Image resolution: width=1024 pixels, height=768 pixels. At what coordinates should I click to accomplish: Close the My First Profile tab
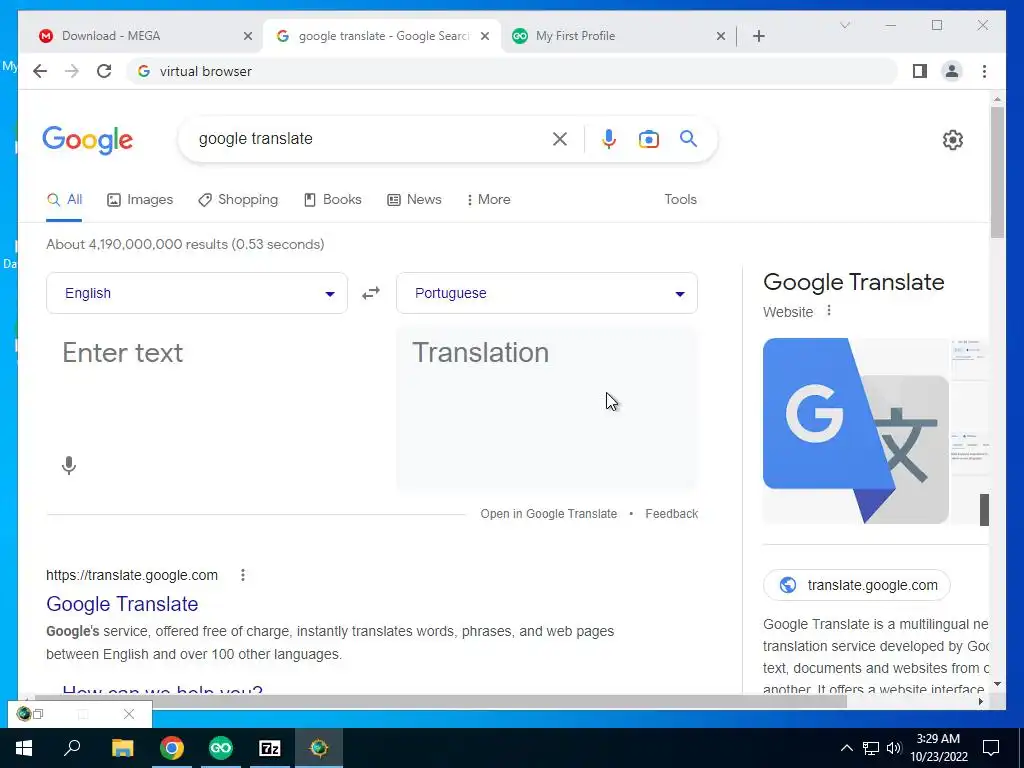pos(720,36)
